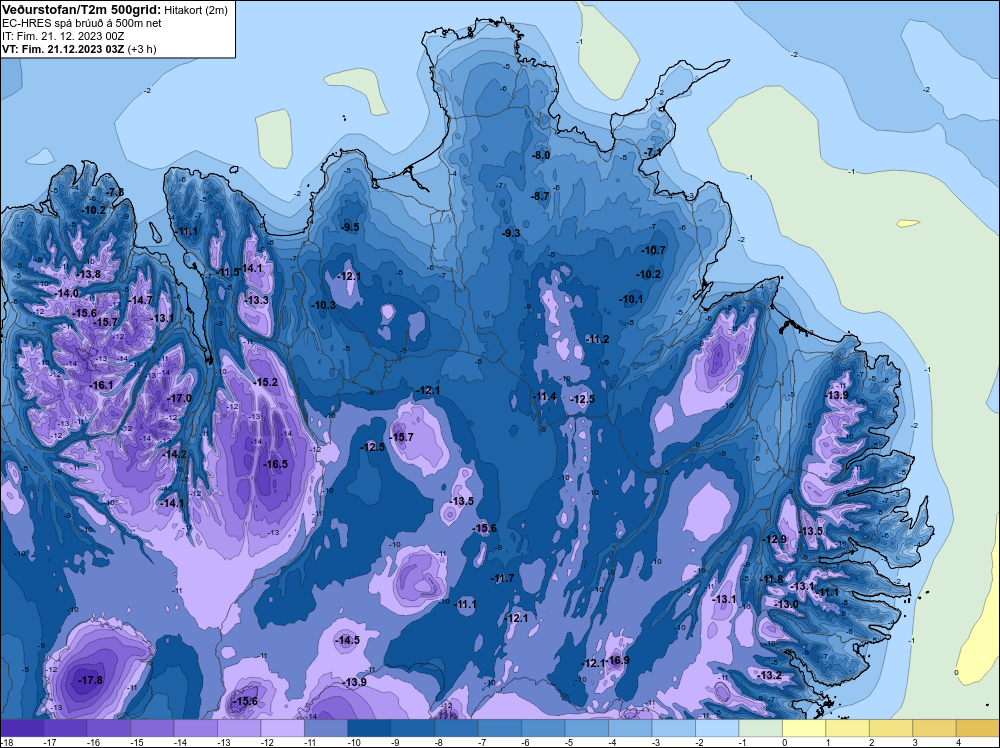Viewport: 1000px width, 748px height.
Task: Select the -11.2 temperature label
Action: (x=597, y=340)
